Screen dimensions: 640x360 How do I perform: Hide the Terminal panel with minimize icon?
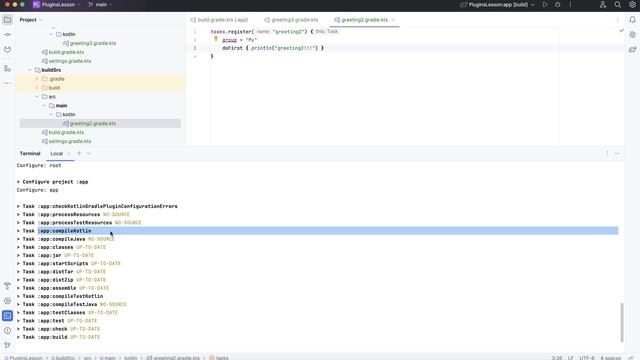coord(617,153)
